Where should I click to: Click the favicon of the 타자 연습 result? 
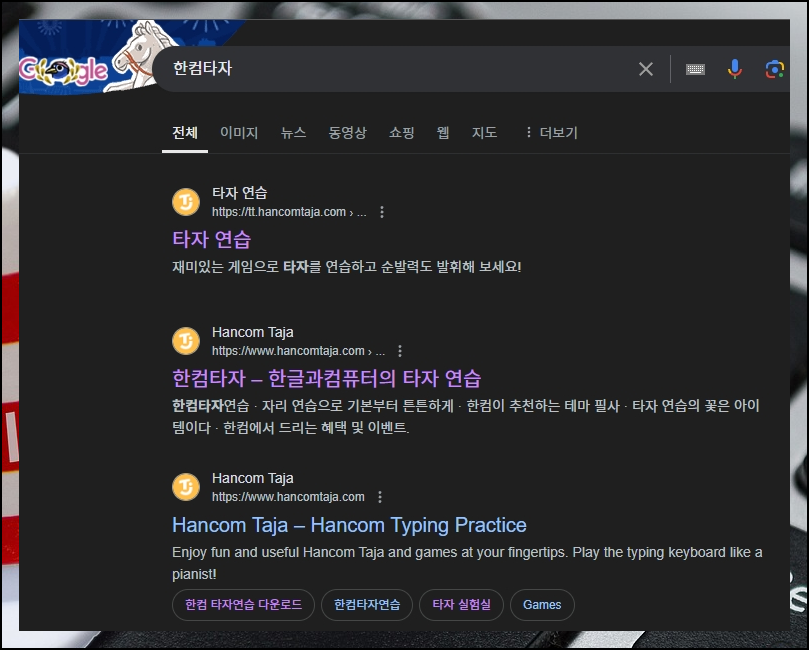coord(186,202)
